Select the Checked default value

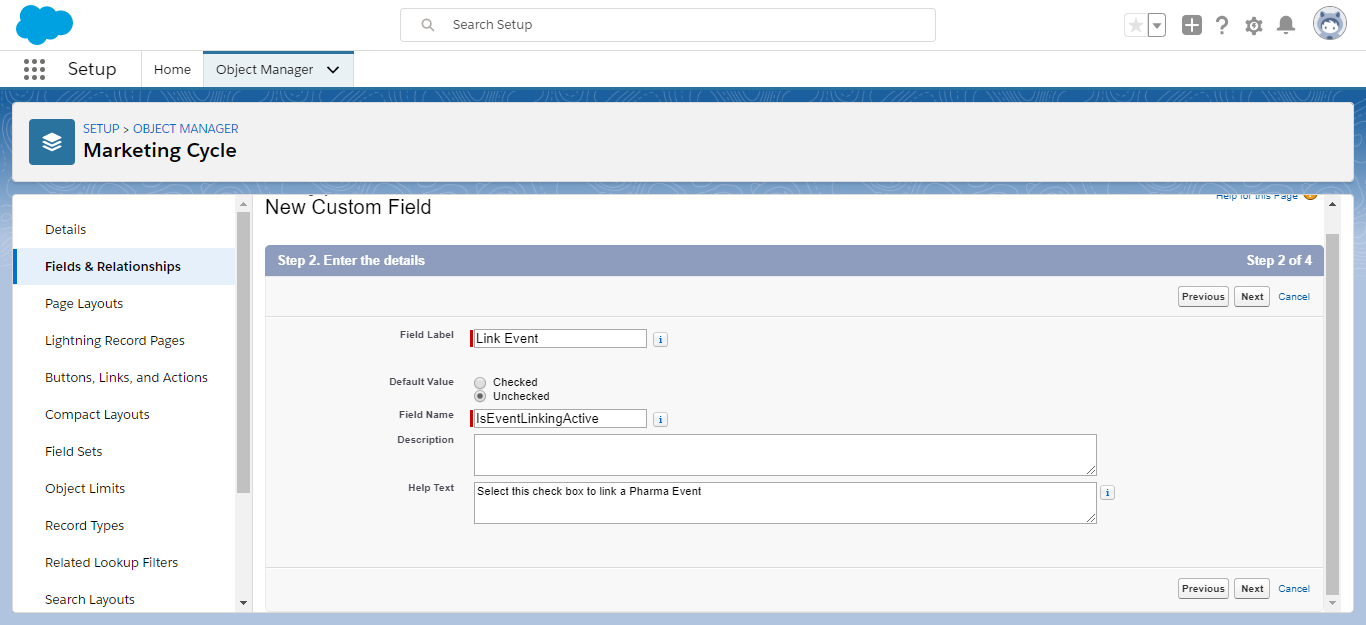tap(480, 382)
